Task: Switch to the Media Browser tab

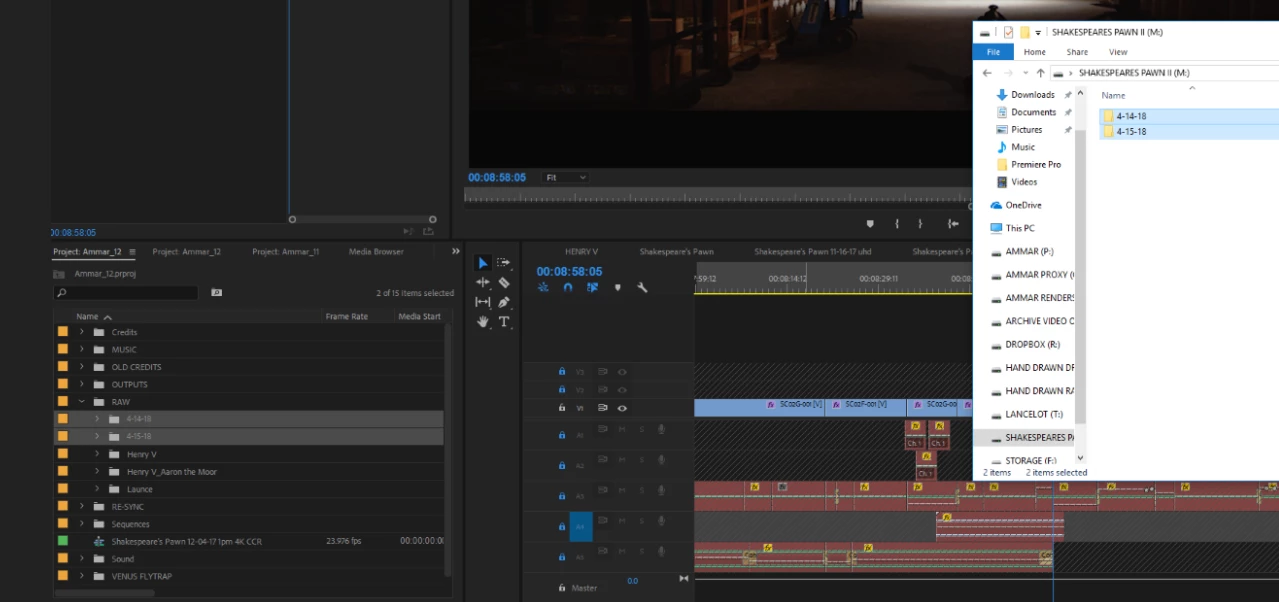Action: coord(375,252)
